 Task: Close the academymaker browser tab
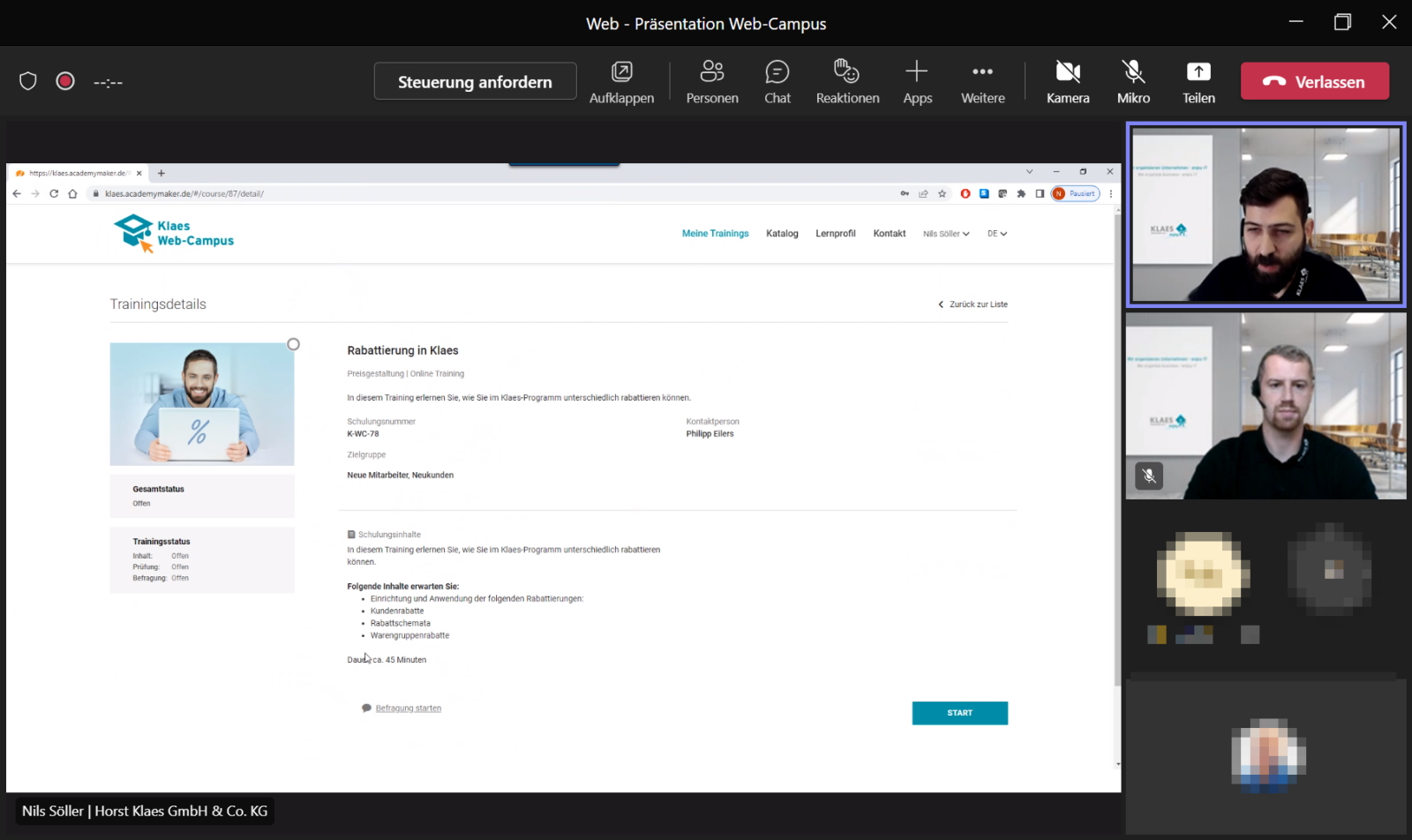point(139,173)
